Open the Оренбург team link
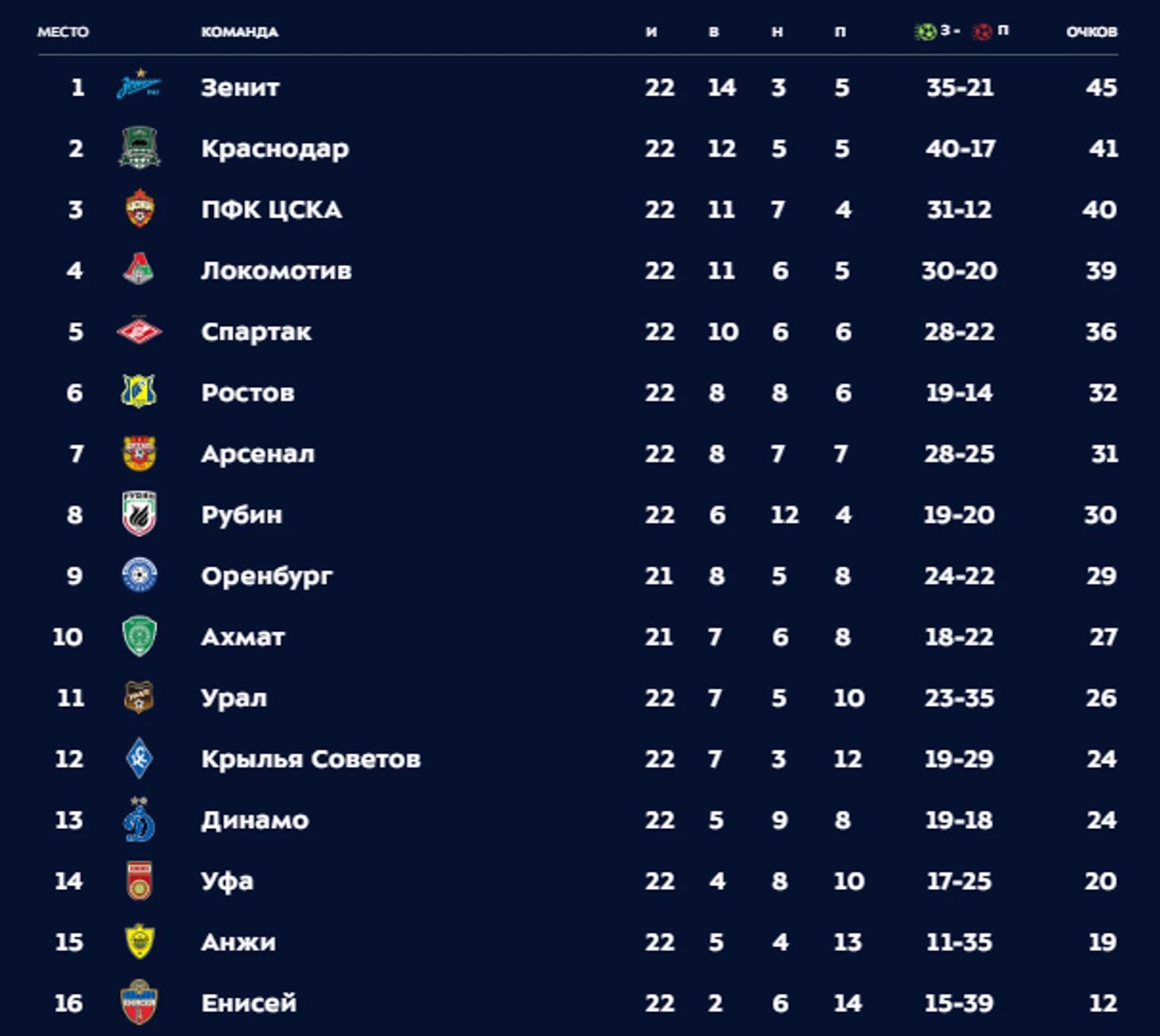 pos(267,576)
